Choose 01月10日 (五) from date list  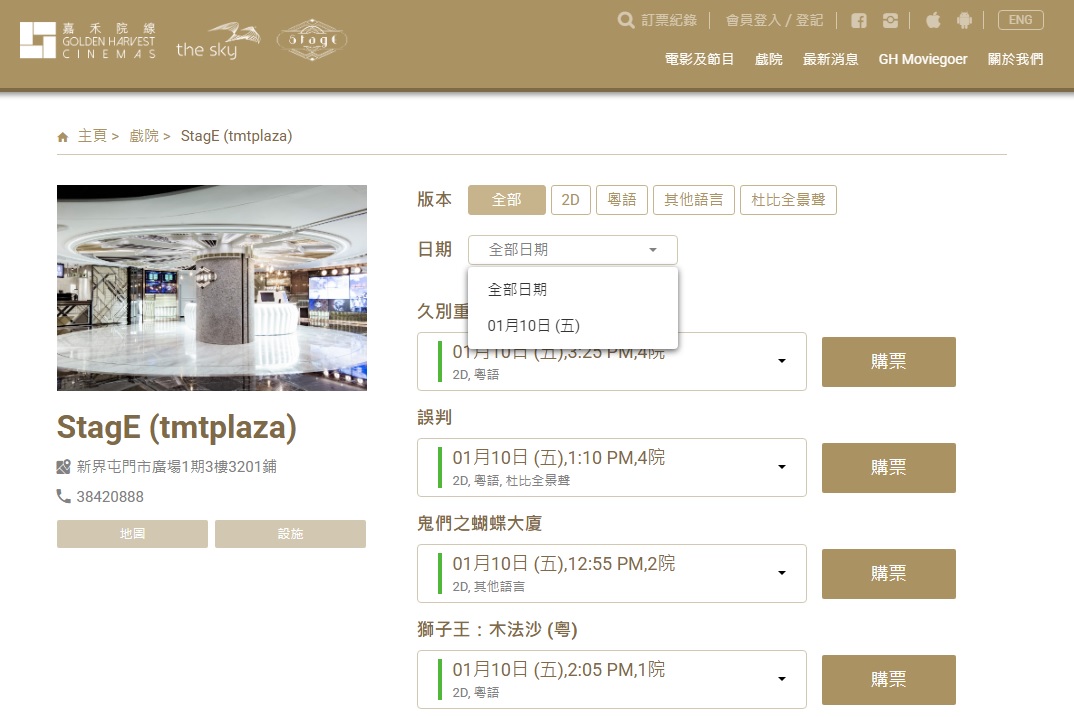[533, 326]
